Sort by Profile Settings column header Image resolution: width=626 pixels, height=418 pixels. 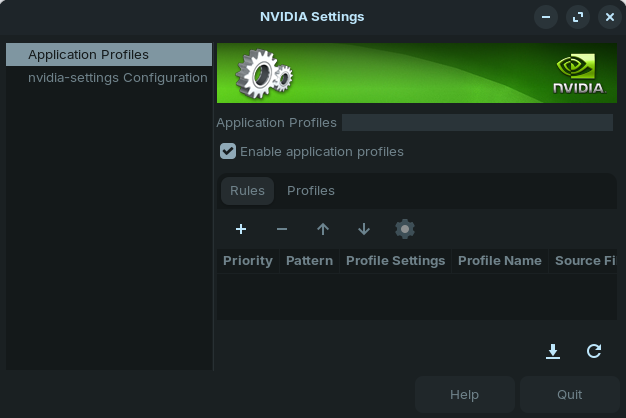395,261
